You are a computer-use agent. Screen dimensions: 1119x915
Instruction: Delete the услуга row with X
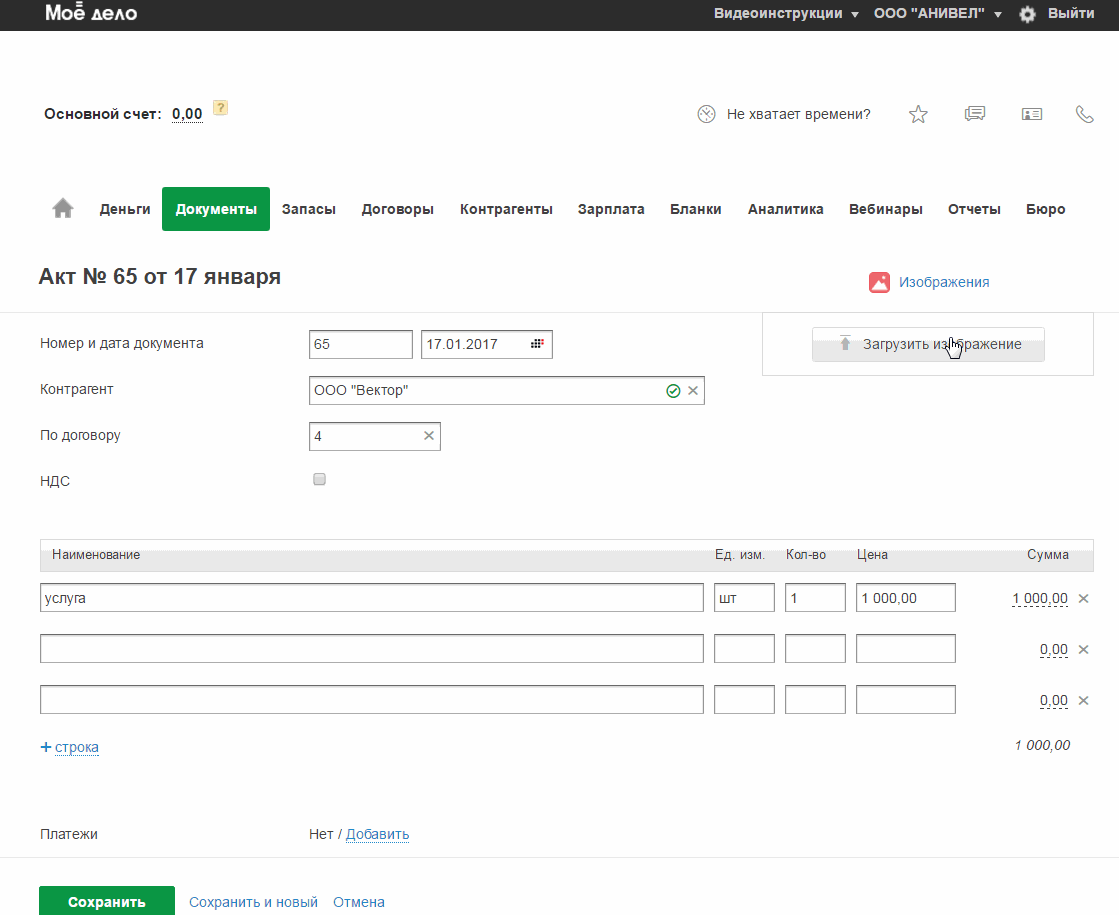tap(1082, 598)
